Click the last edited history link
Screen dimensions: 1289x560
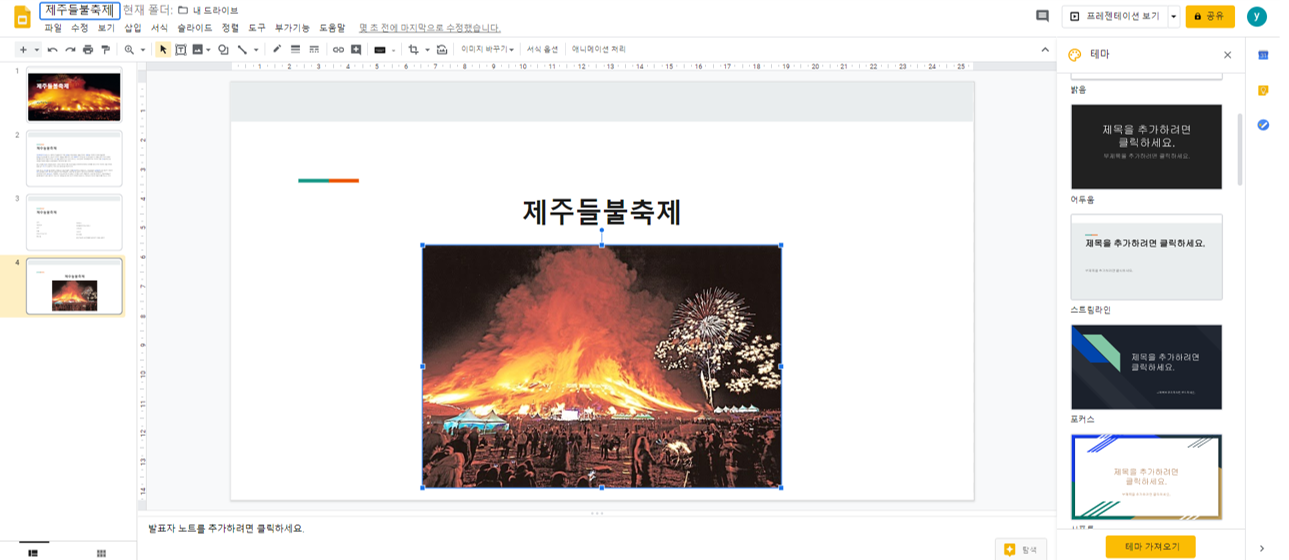point(430,28)
